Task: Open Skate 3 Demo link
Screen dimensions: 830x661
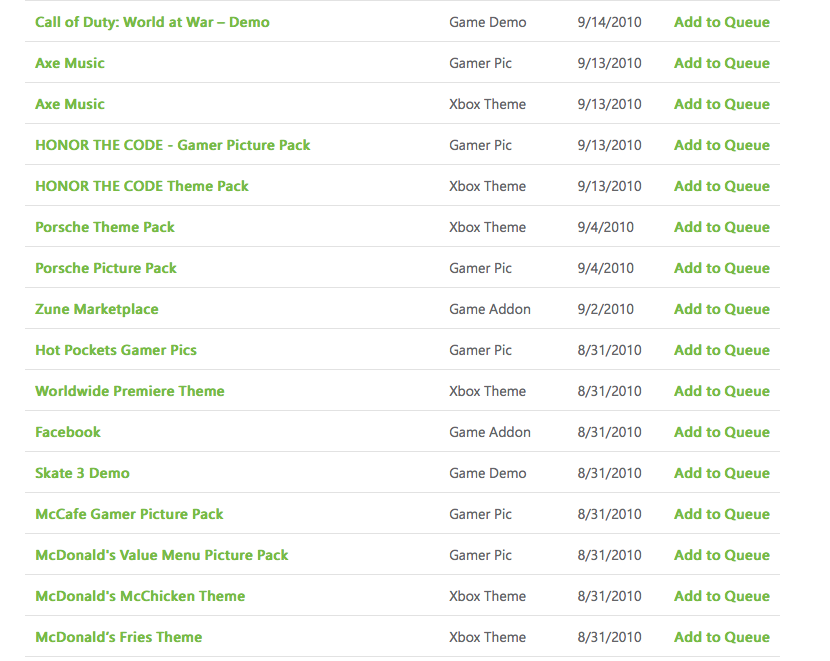Action: click(x=82, y=473)
